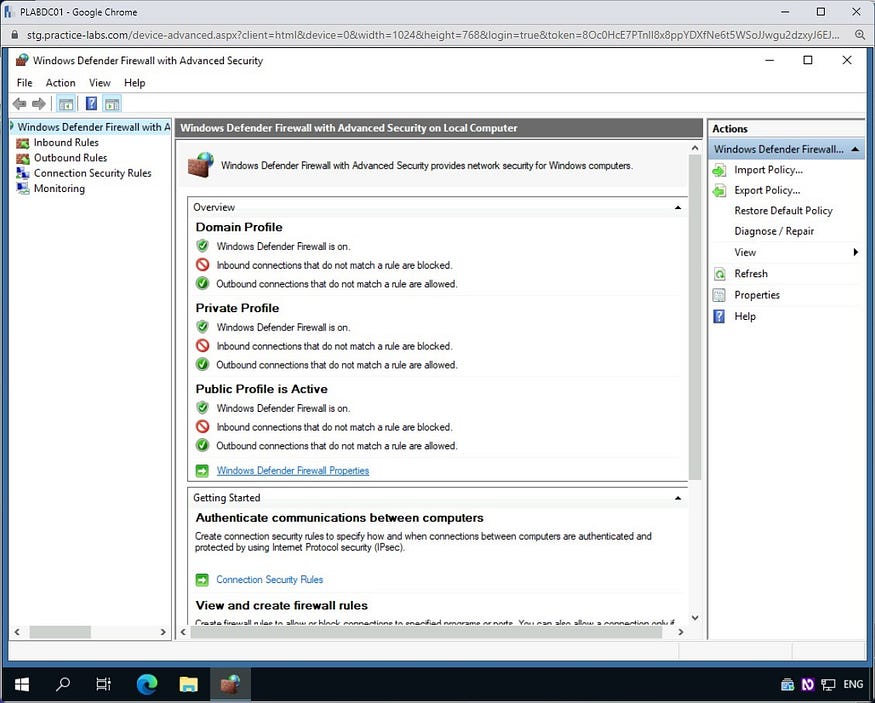This screenshot has height=703, width=875.
Task: Click the tree pane scroll right arrow
Action: (x=163, y=632)
